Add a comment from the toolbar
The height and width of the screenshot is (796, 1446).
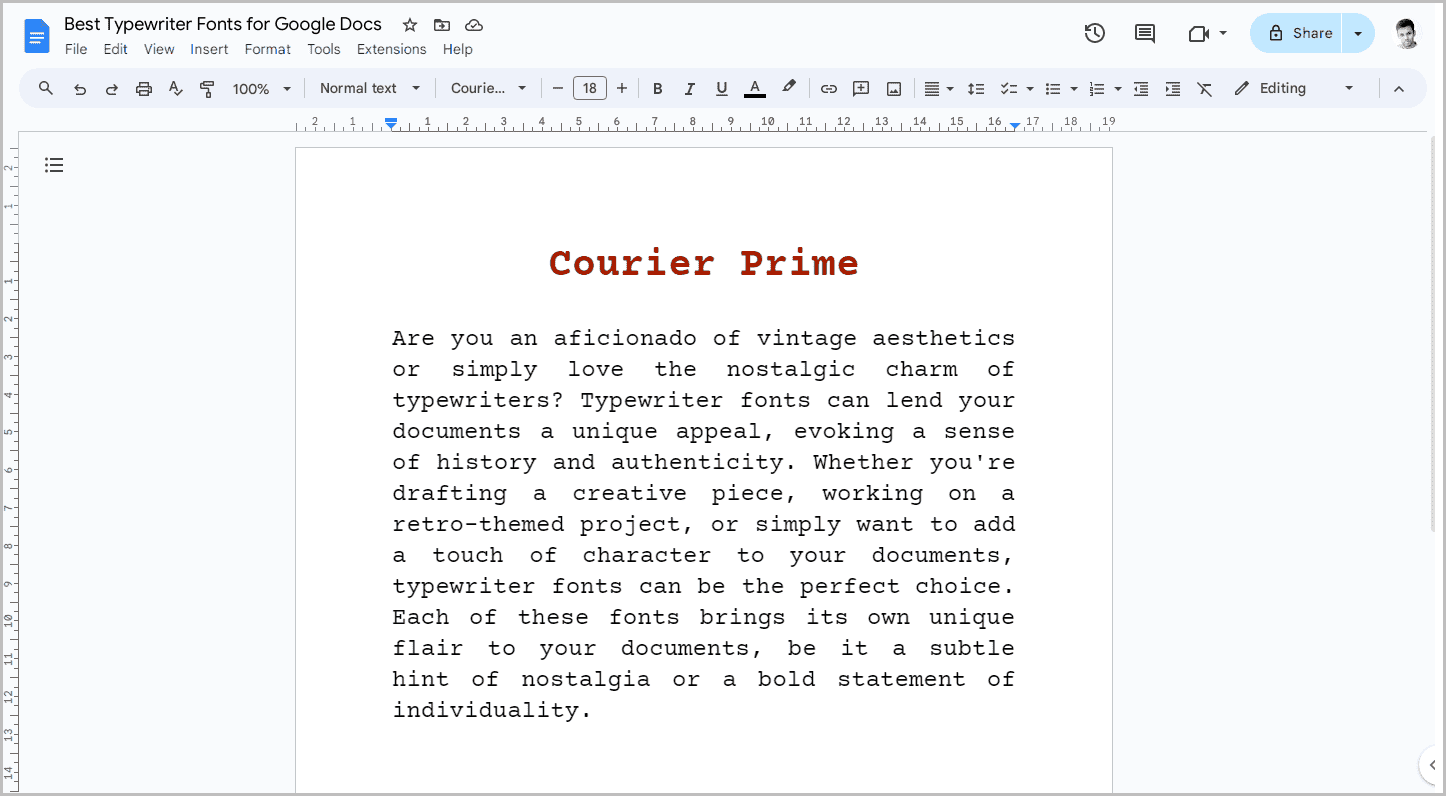click(861, 89)
